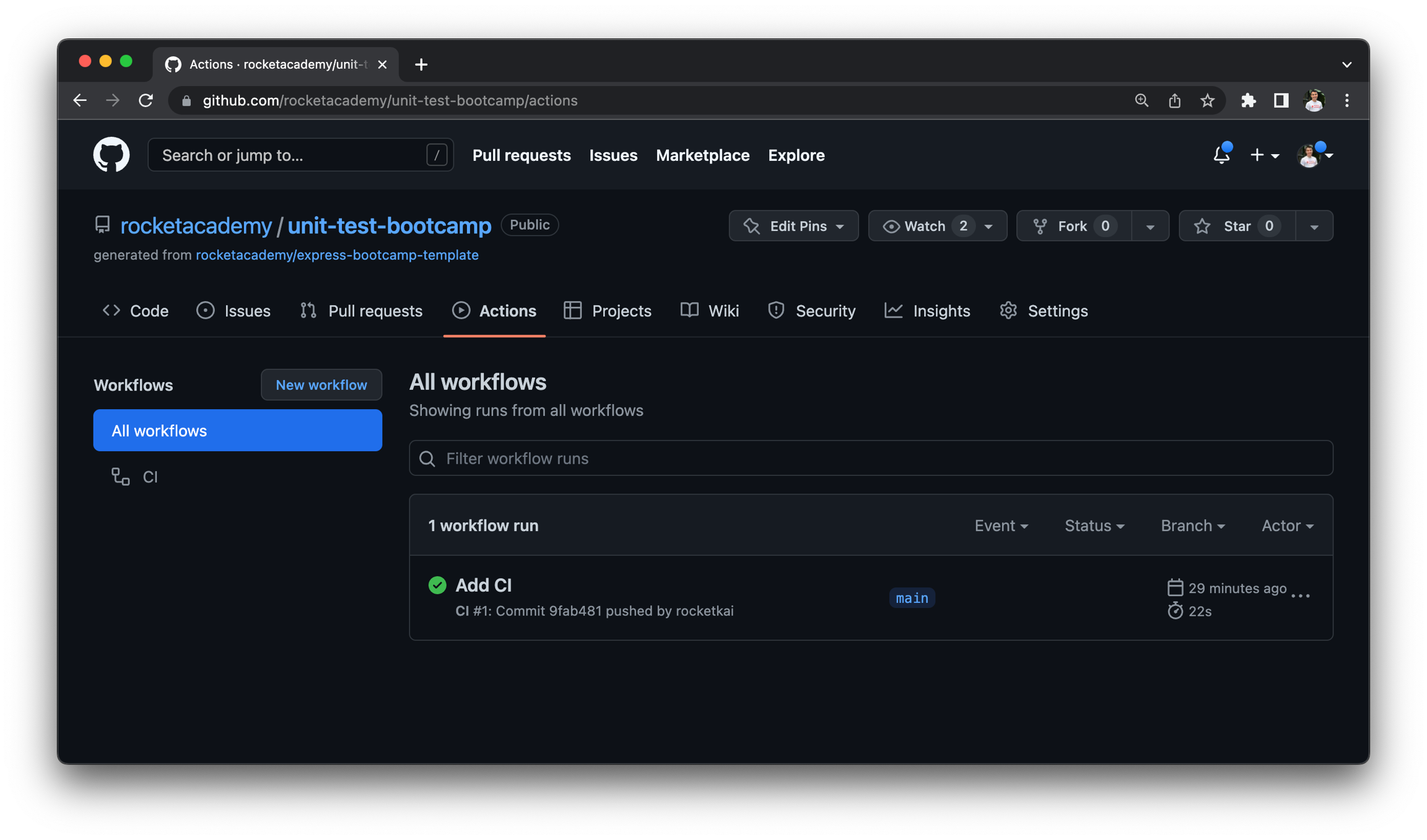Toggle Watch on this repository
The width and height of the screenshot is (1427, 840).
(x=924, y=226)
